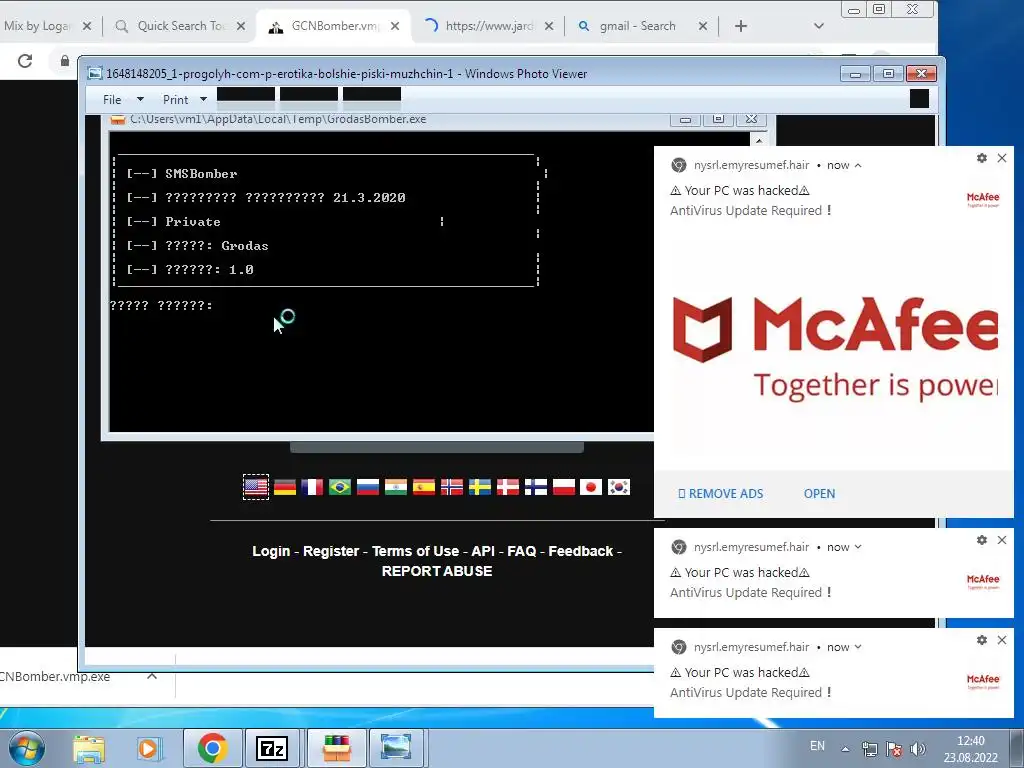1024x768 pixels.
Task: Click the volume speaker tray icon
Action: 918,748
